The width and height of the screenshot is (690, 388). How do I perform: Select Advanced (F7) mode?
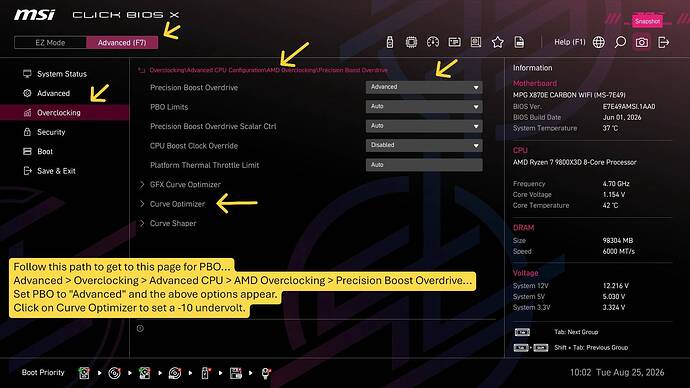(x=122, y=43)
